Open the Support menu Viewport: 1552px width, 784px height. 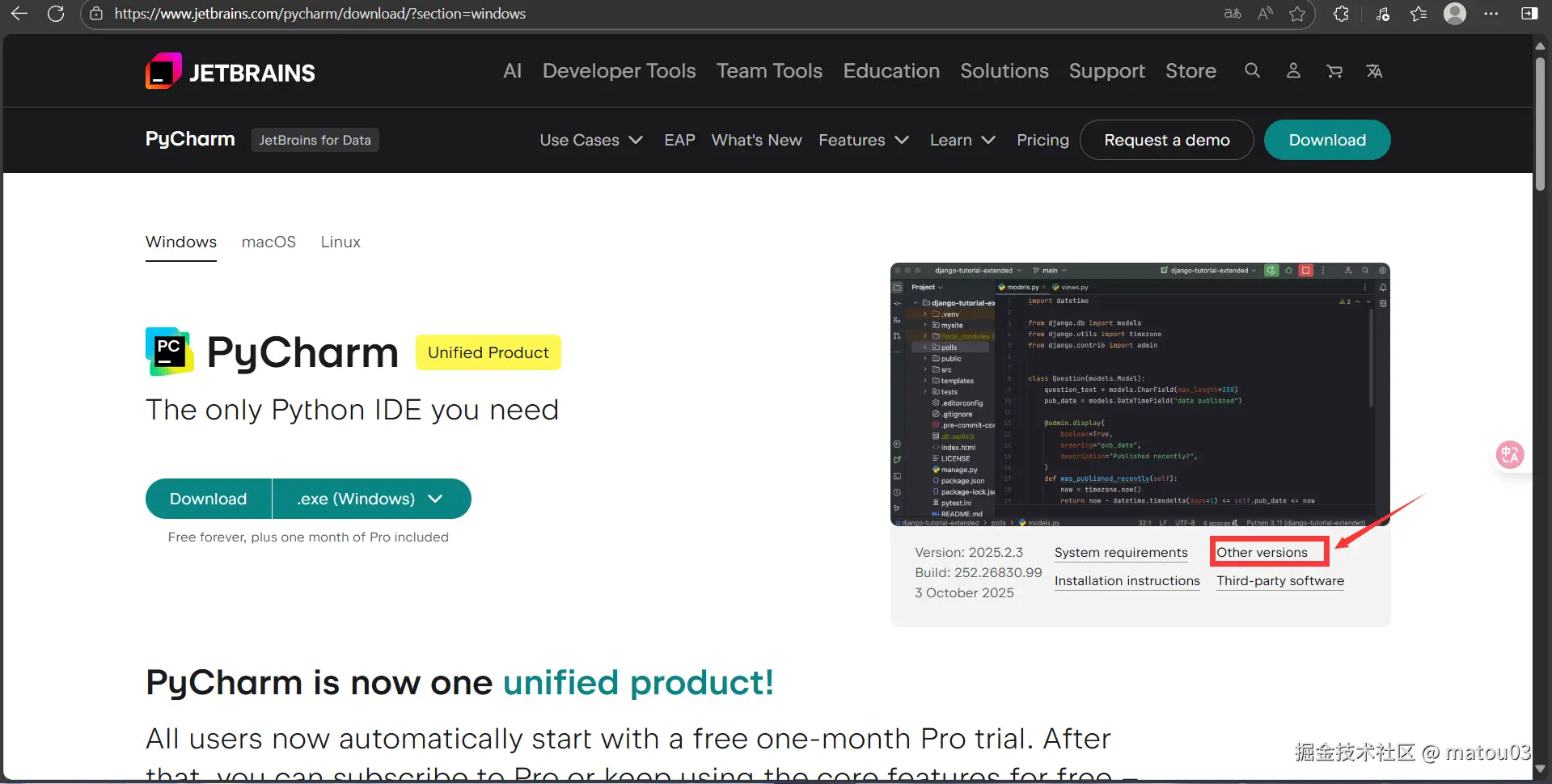[x=1106, y=71]
